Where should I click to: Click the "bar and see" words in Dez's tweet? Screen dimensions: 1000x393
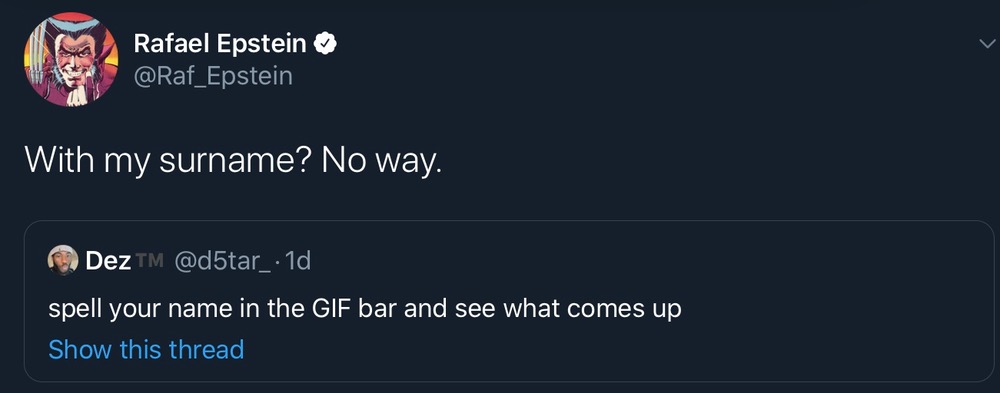(x=426, y=308)
